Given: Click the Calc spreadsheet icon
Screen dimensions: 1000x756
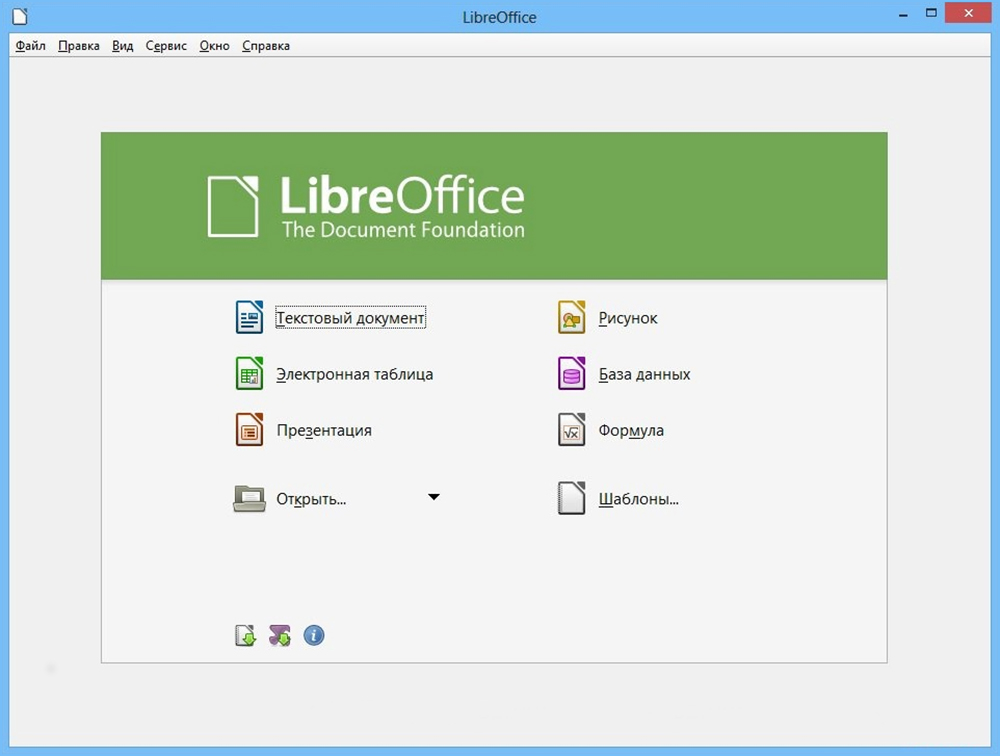Looking at the screenshot, I should (x=249, y=373).
